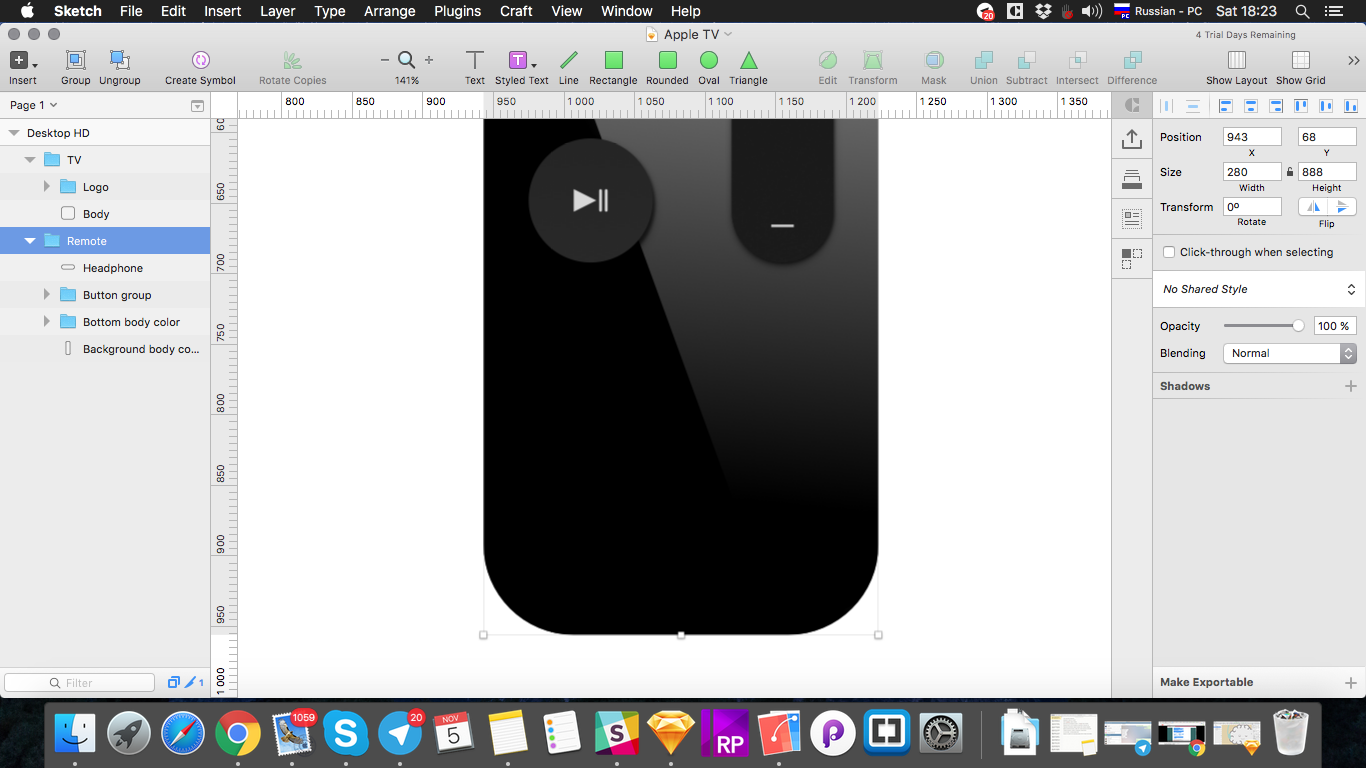Select the Oval shape tool
This screenshot has height=768, width=1366.
point(709,61)
